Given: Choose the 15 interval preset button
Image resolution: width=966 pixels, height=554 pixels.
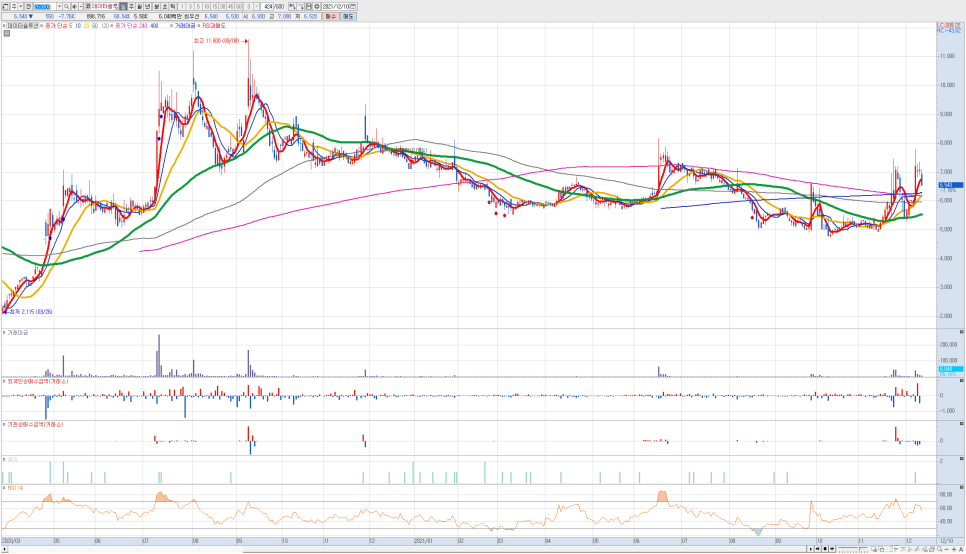Looking at the screenshot, I should click(x=214, y=6).
